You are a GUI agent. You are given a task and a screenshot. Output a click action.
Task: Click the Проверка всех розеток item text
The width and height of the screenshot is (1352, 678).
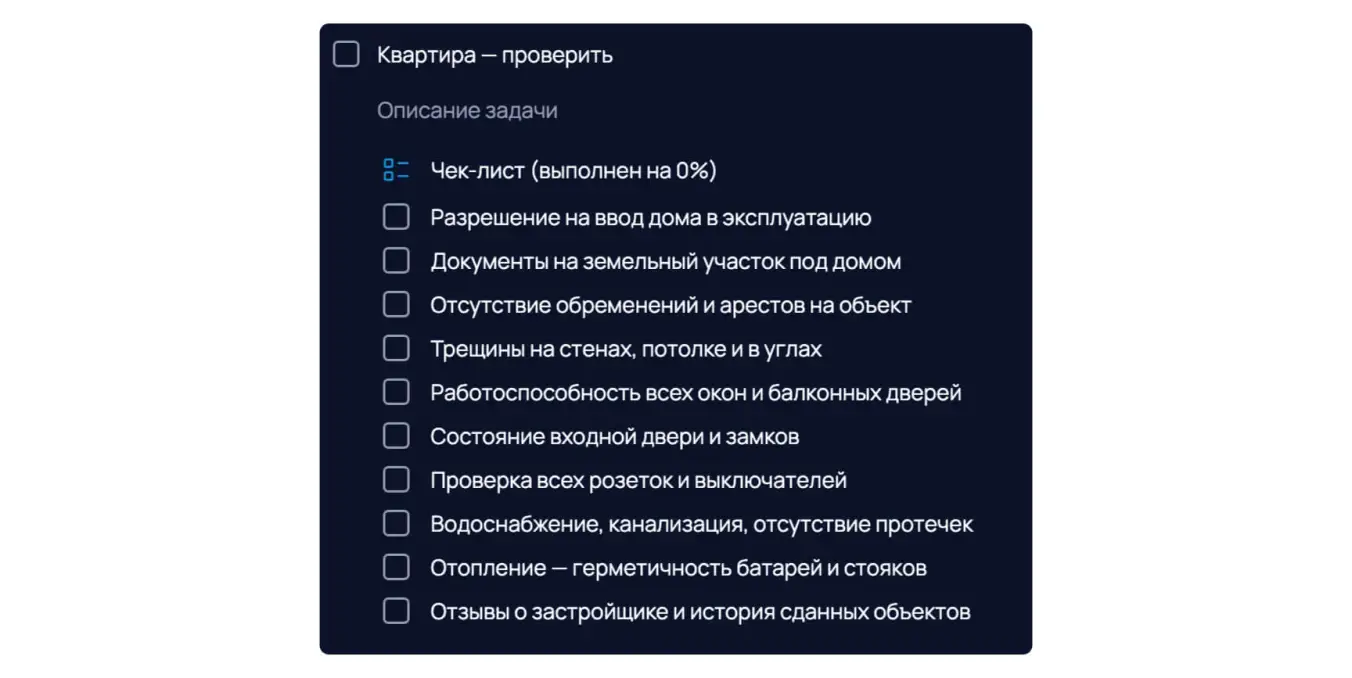[x=638, y=480]
